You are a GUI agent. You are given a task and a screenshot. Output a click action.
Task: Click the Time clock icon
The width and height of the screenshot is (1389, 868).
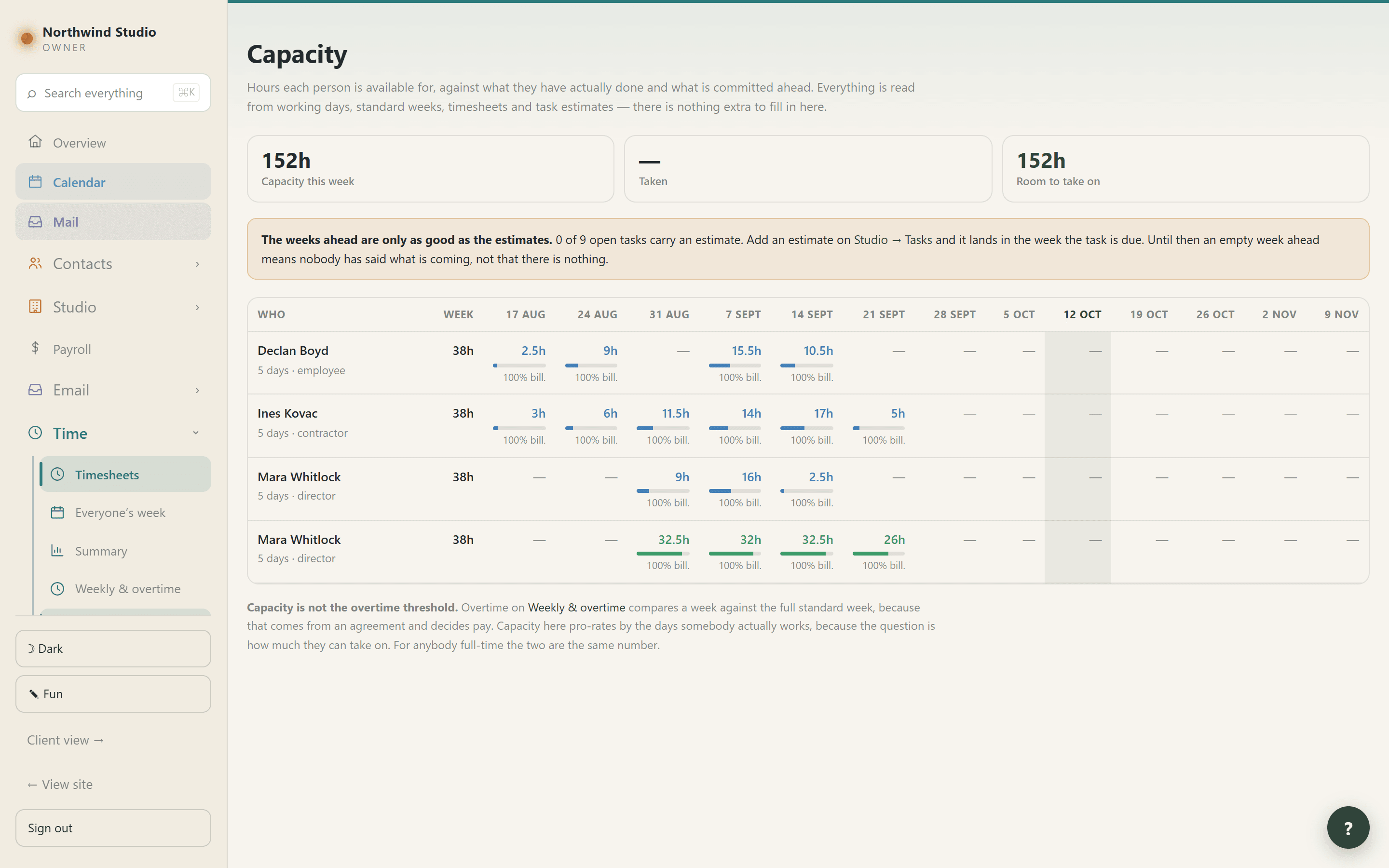tap(35, 433)
